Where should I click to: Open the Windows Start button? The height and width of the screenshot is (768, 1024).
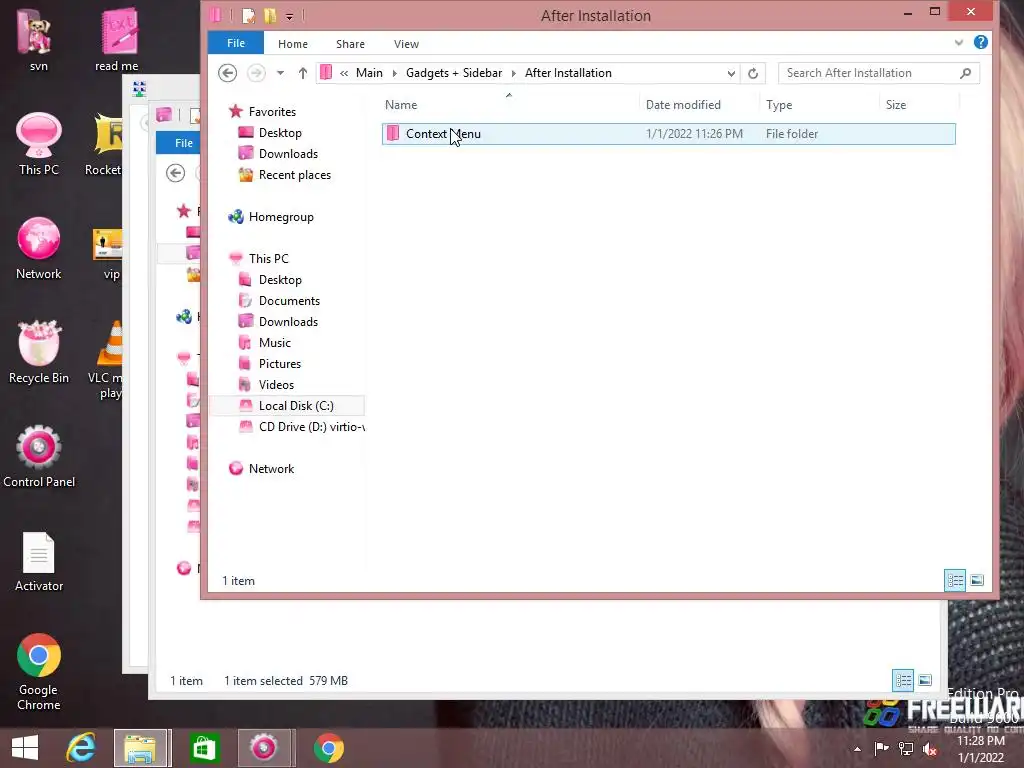pyautogui.click(x=25, y=748)
